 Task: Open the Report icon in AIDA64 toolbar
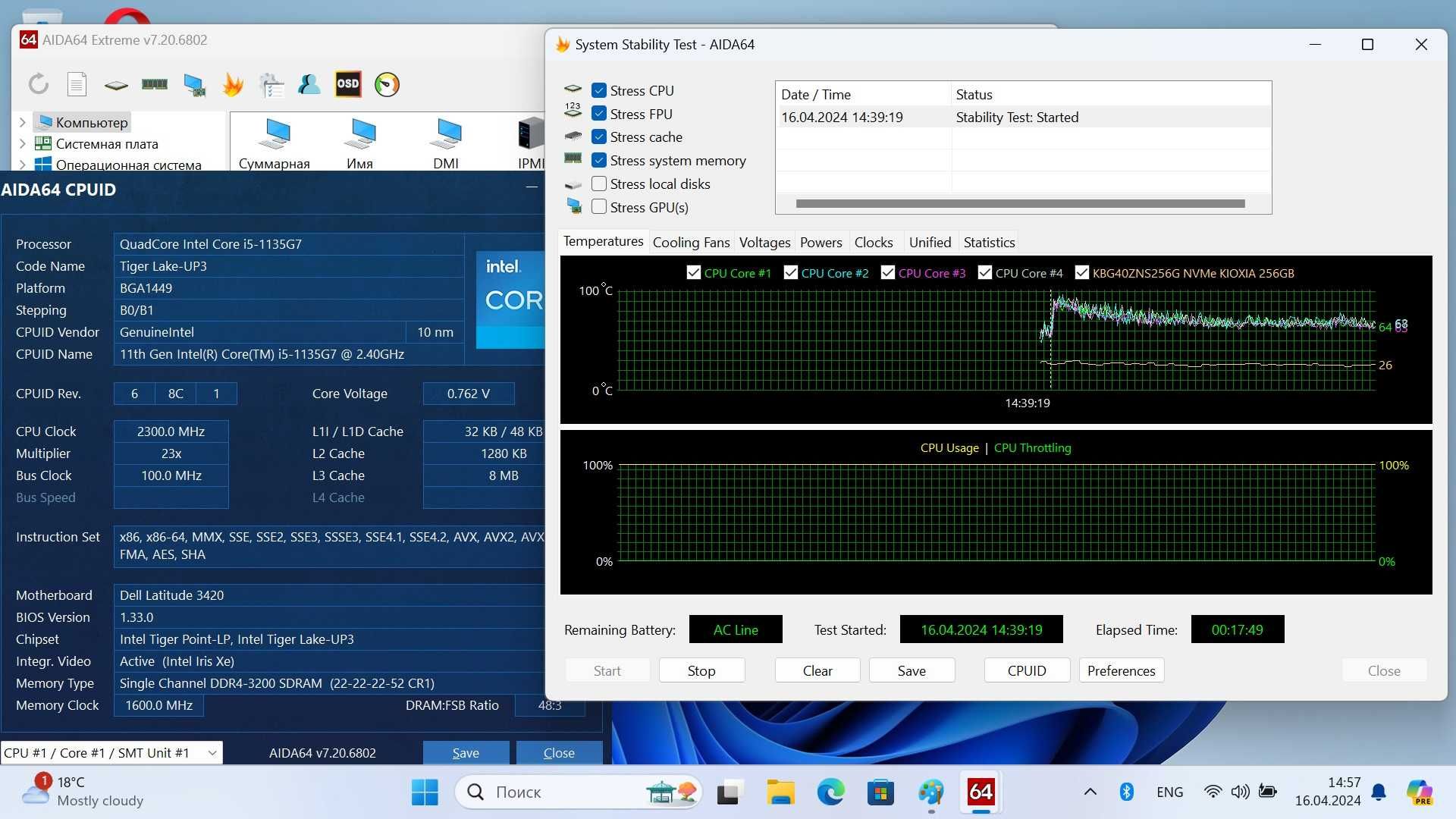[x=77, y=84]
